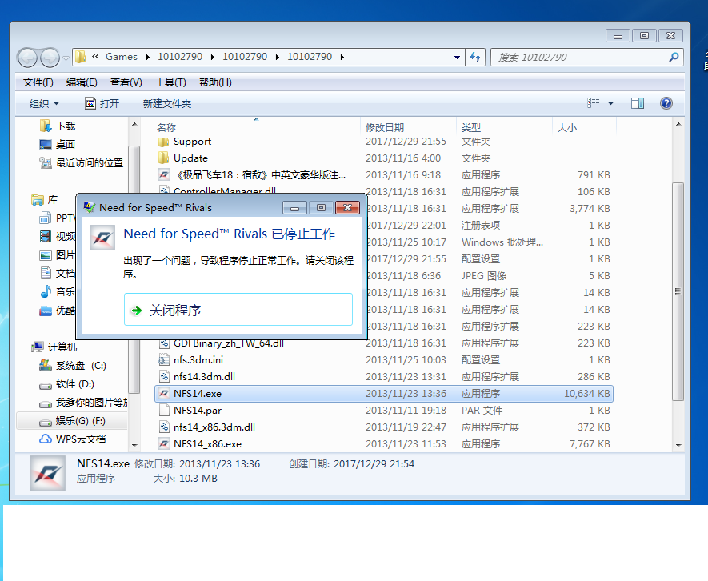Screen dimensions: 708x581
Task: Click the Explorer Back navigation arrow
Action: tap(27, 57)
